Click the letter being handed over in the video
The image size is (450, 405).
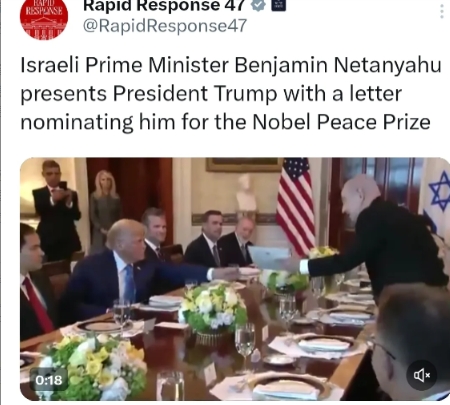(x=269, y=258)
